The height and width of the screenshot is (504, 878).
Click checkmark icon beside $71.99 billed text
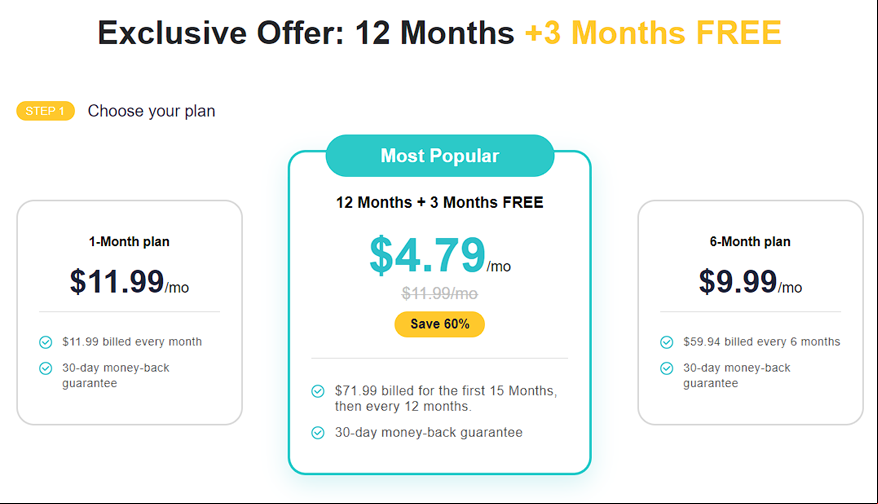click(x=317, y=391)
